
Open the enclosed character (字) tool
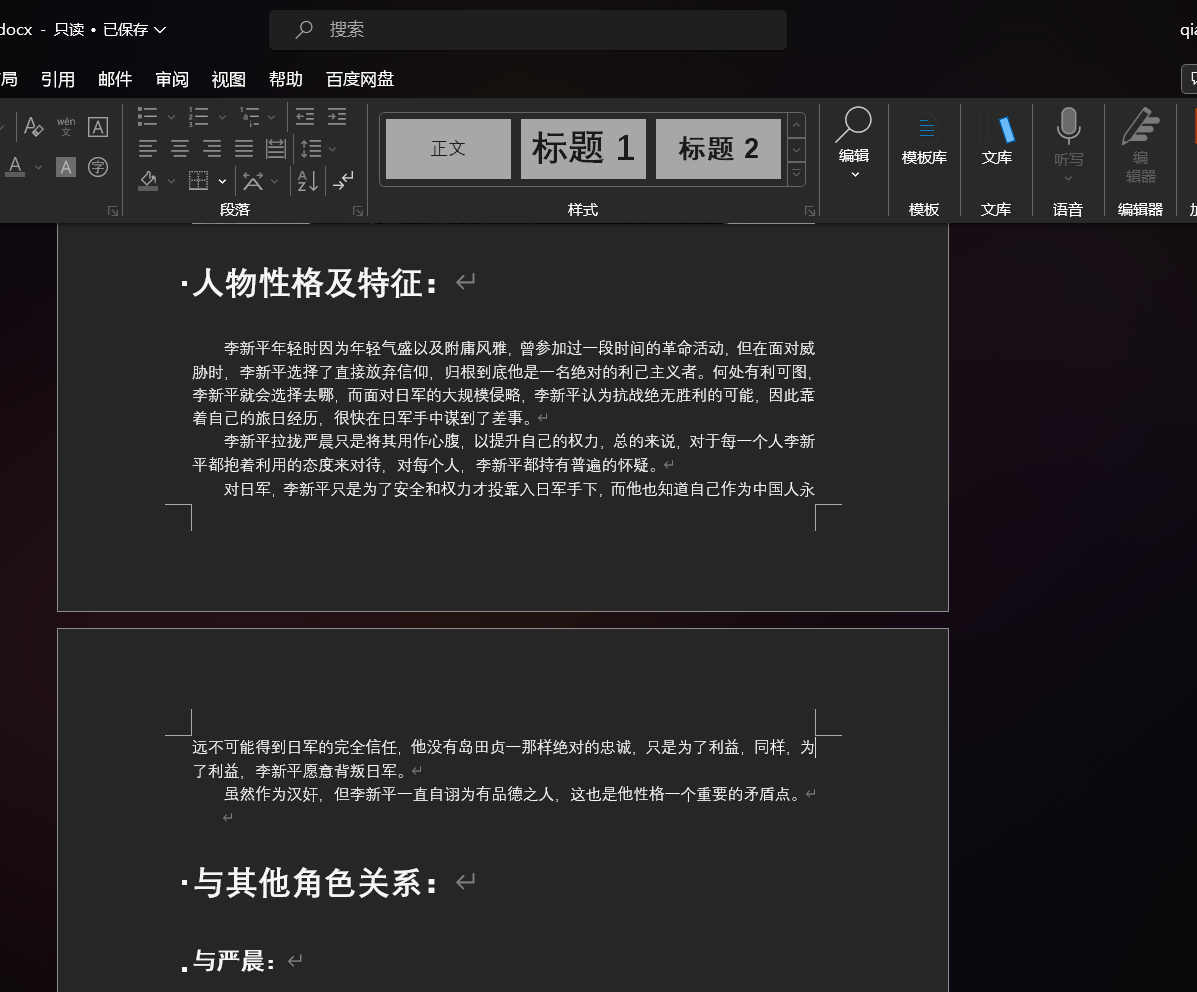pos(98,166)
